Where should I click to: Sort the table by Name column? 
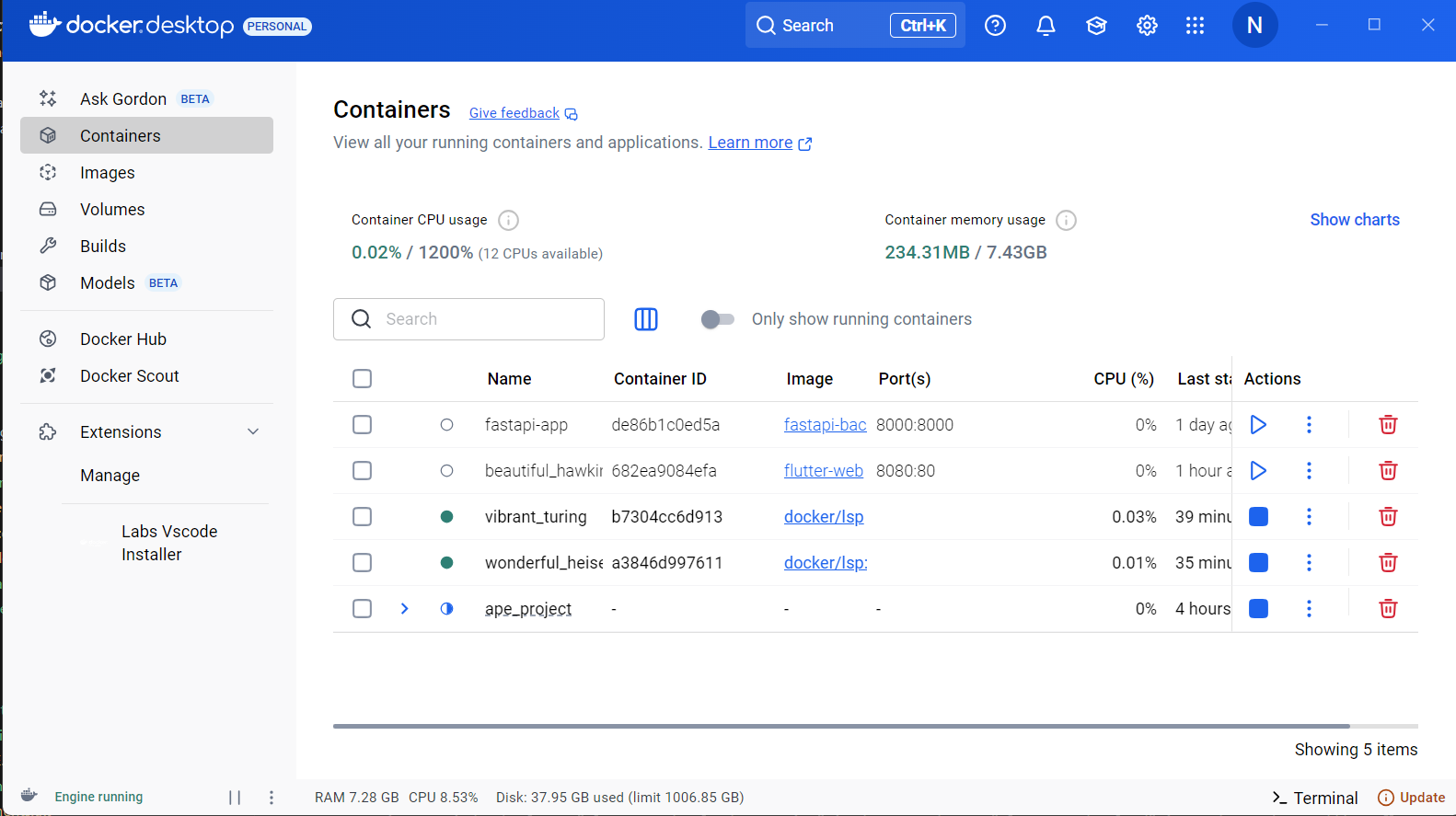pos(509,379)
